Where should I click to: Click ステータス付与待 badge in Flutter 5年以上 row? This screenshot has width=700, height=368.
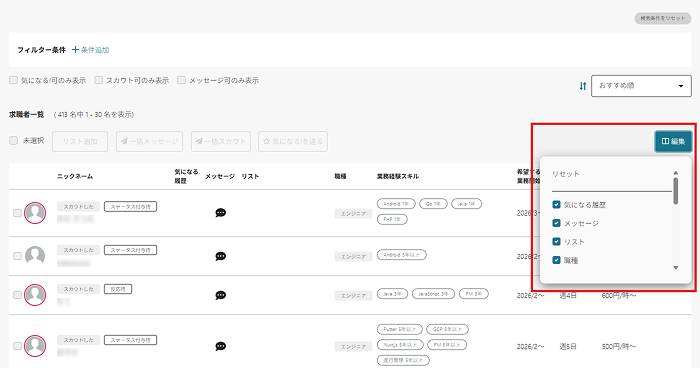click(130, 340)
